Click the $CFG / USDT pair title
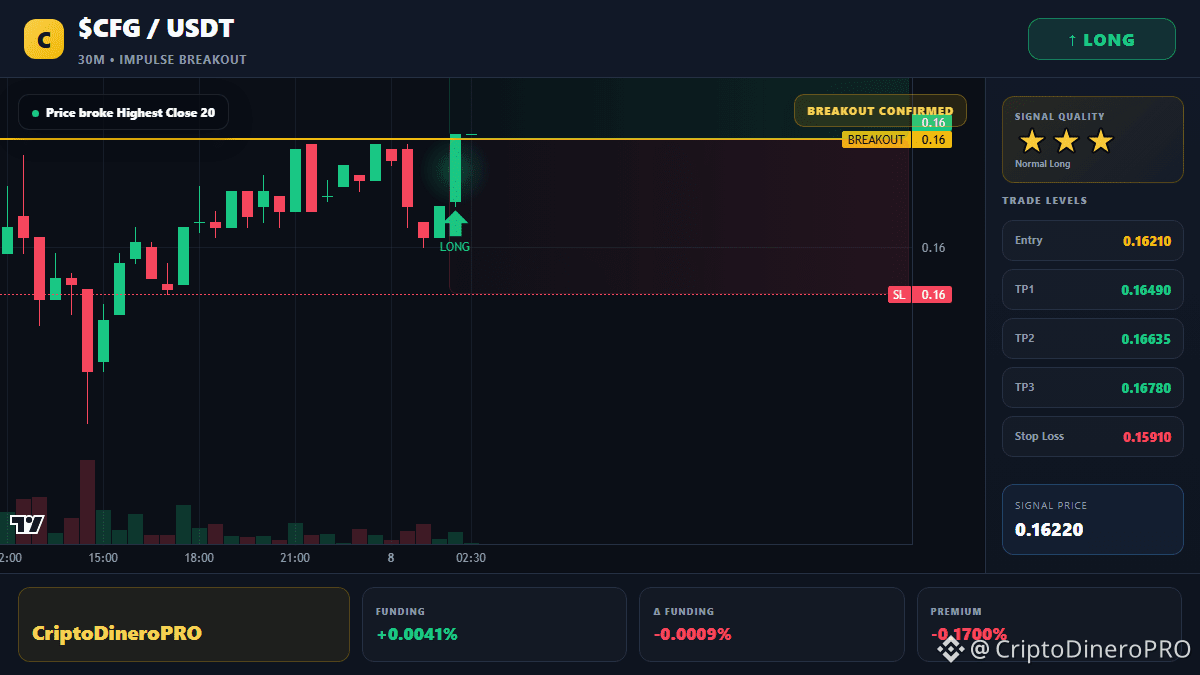 point(156,30)
